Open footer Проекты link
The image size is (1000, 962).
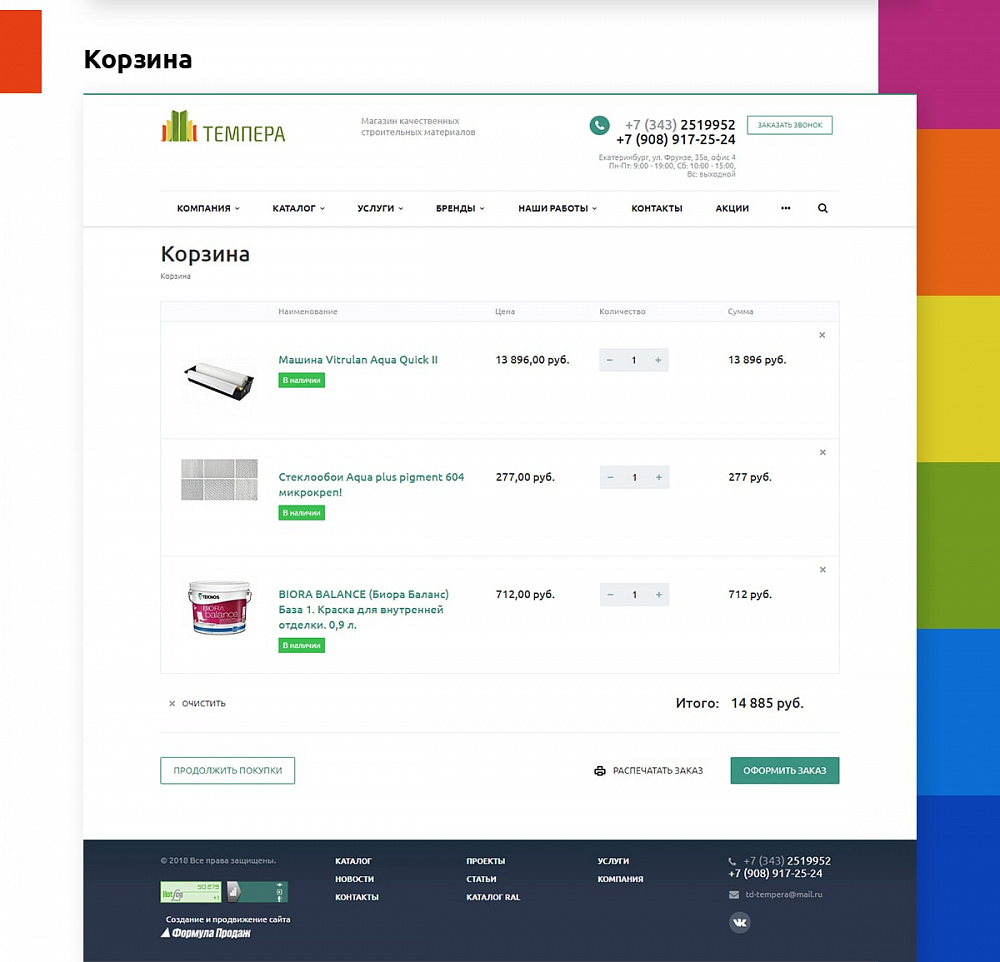pos(485,861)
